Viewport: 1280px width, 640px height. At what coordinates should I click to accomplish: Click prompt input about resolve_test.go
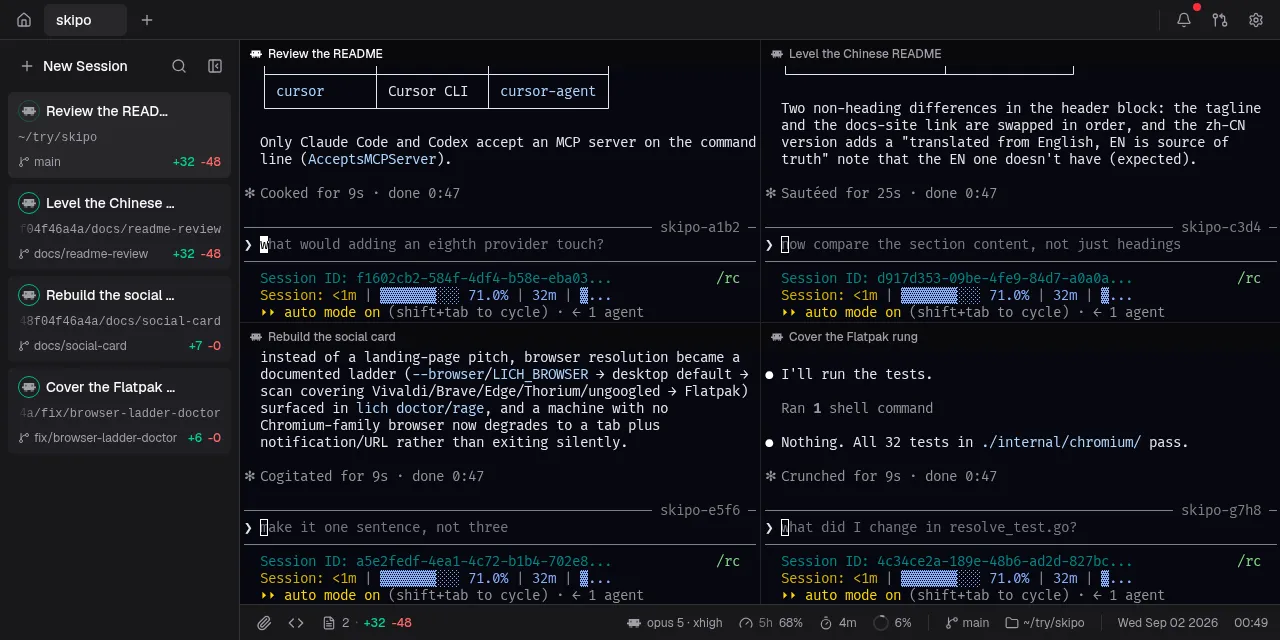click(1021, 527)
